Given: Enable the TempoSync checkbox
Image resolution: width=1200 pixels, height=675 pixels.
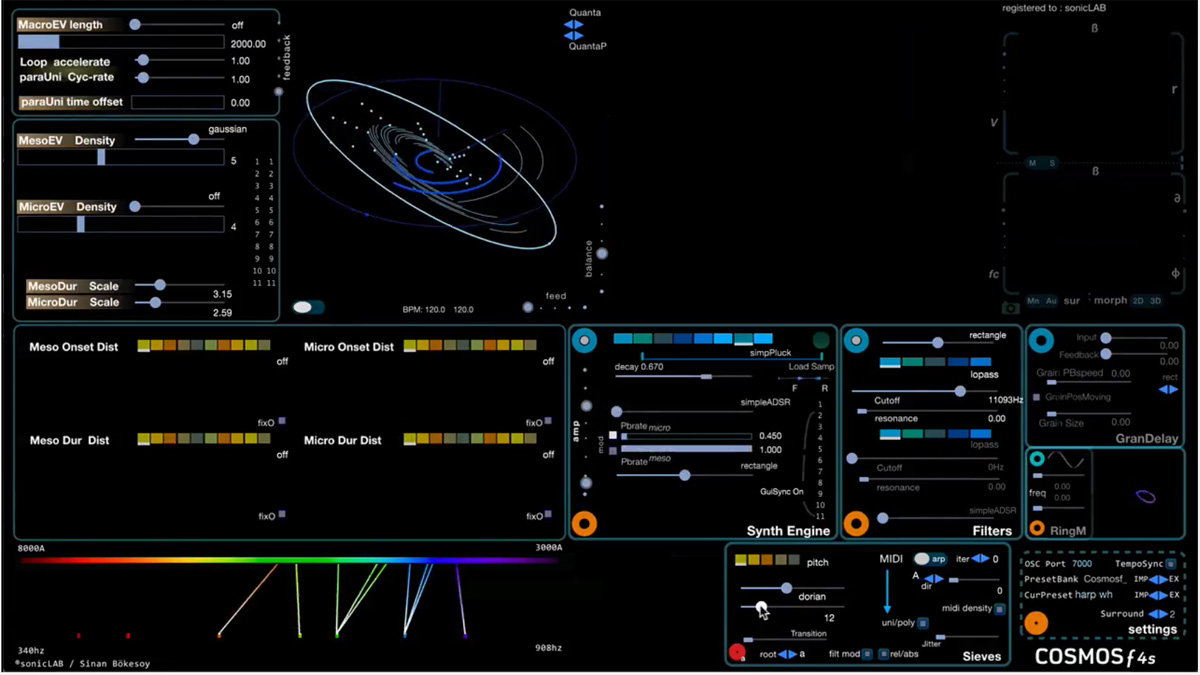Looking at the screenshot, I should [x=1171, y=564].
